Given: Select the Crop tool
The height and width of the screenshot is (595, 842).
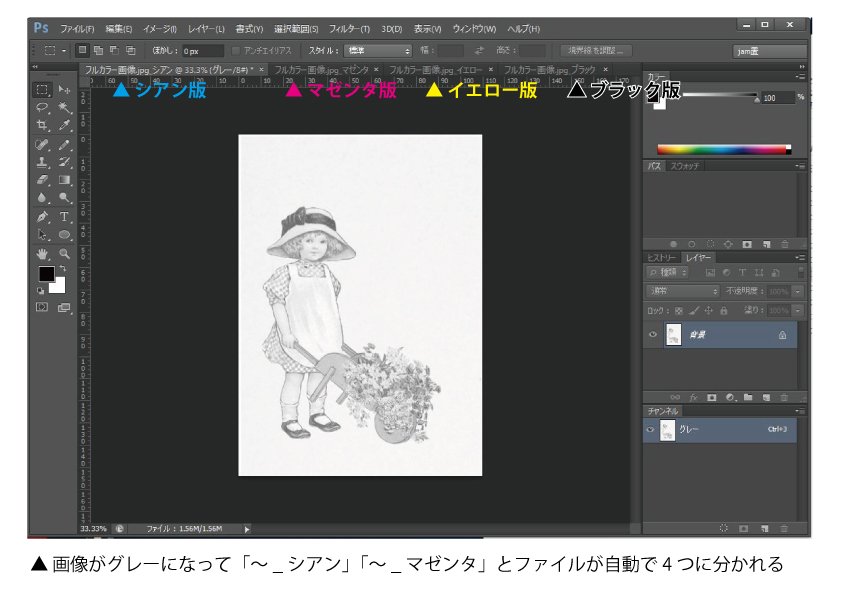Looking at the screenshot, I should pos(42,126).
